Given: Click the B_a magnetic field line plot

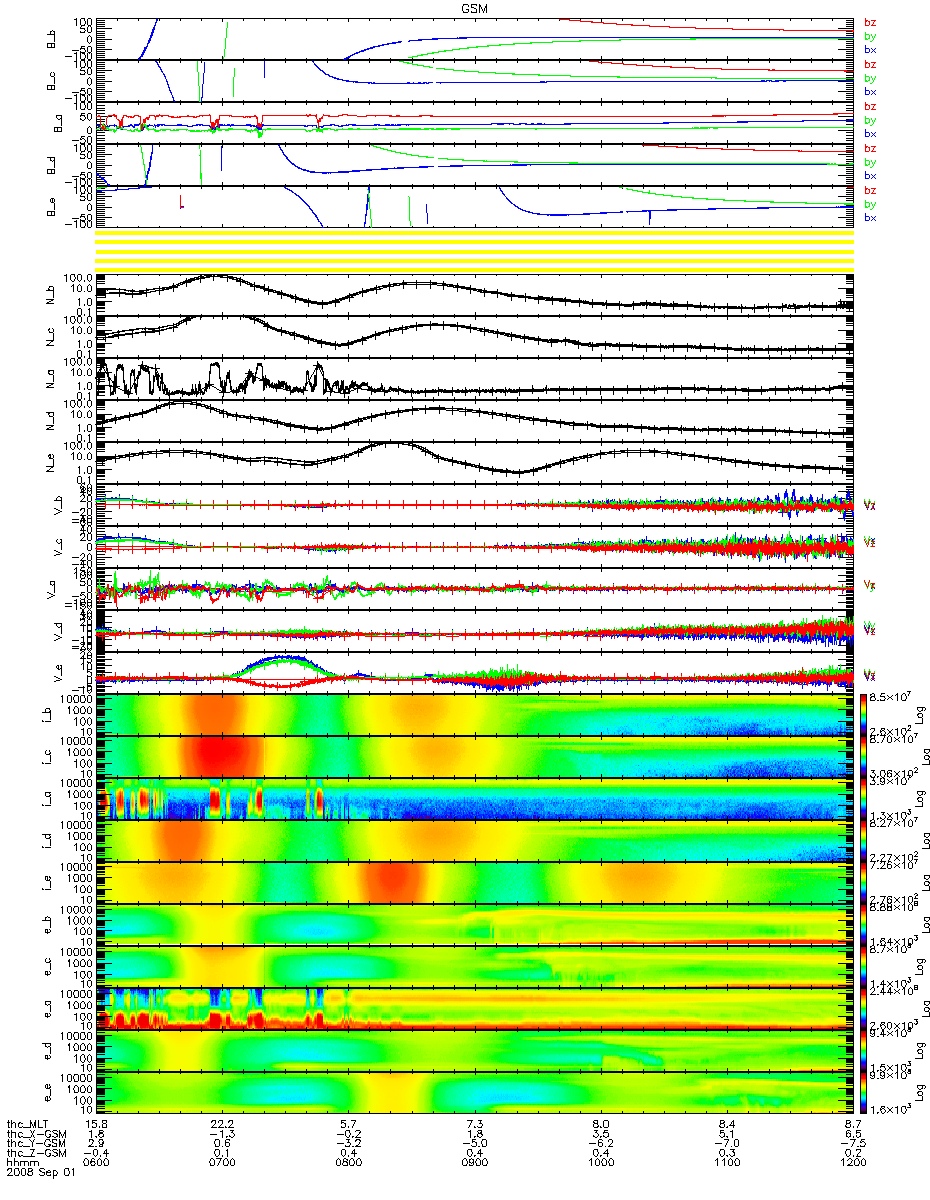Looking at the screenshot, I should (x=477, y=122).
